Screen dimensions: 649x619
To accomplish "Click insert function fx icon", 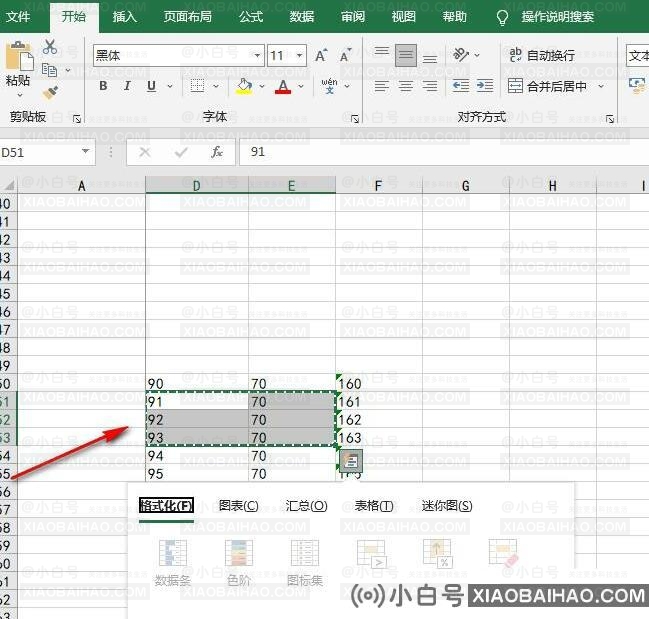I will (x=217, y=153).
